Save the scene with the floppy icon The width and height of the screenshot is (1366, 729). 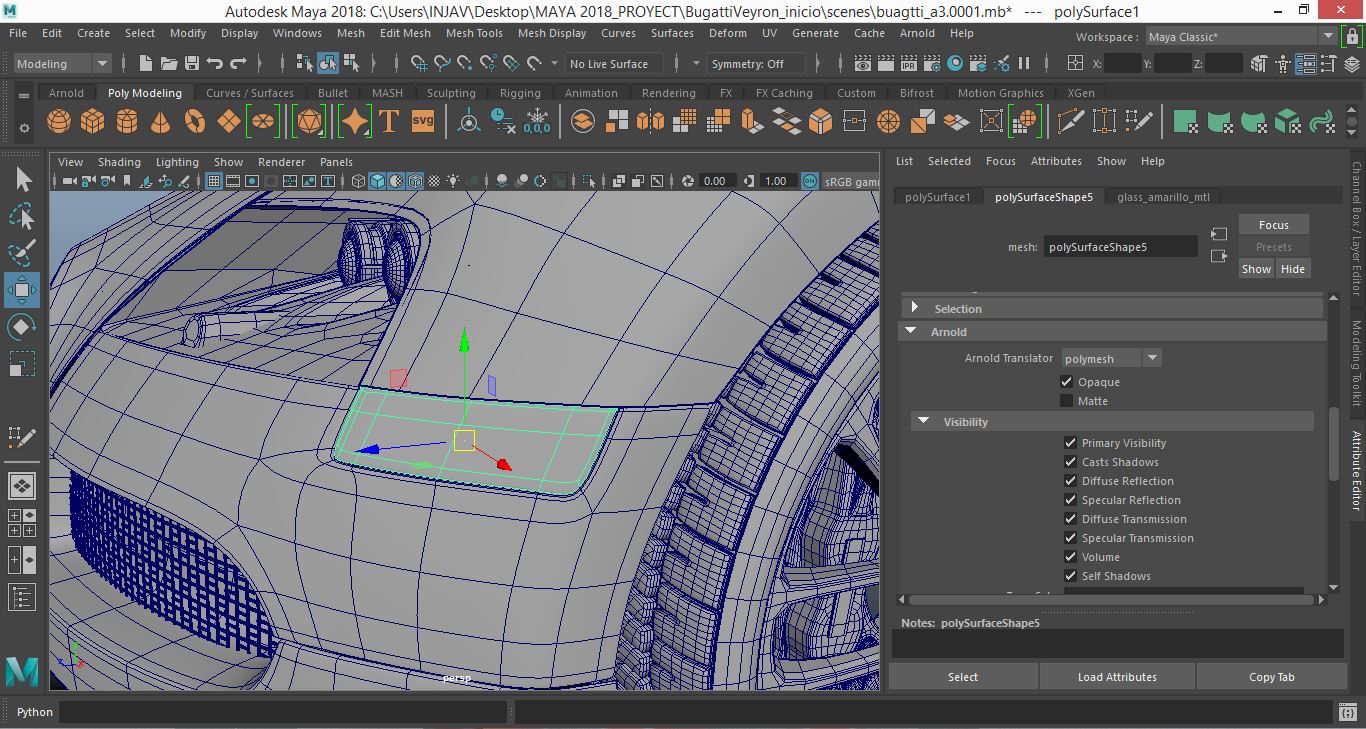pos(191,63)
